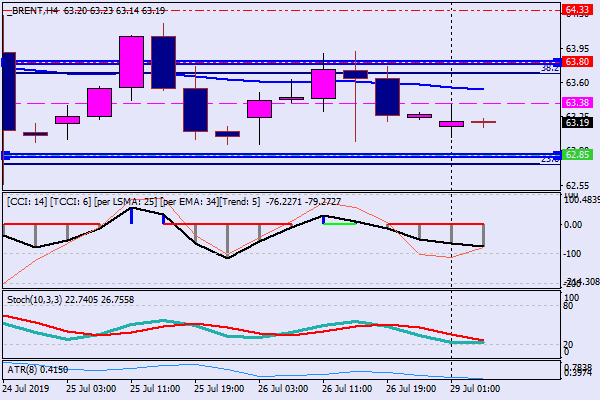Click the black 63.19 current price tag
Screen dimensions: 600x400
pos(576,122)
